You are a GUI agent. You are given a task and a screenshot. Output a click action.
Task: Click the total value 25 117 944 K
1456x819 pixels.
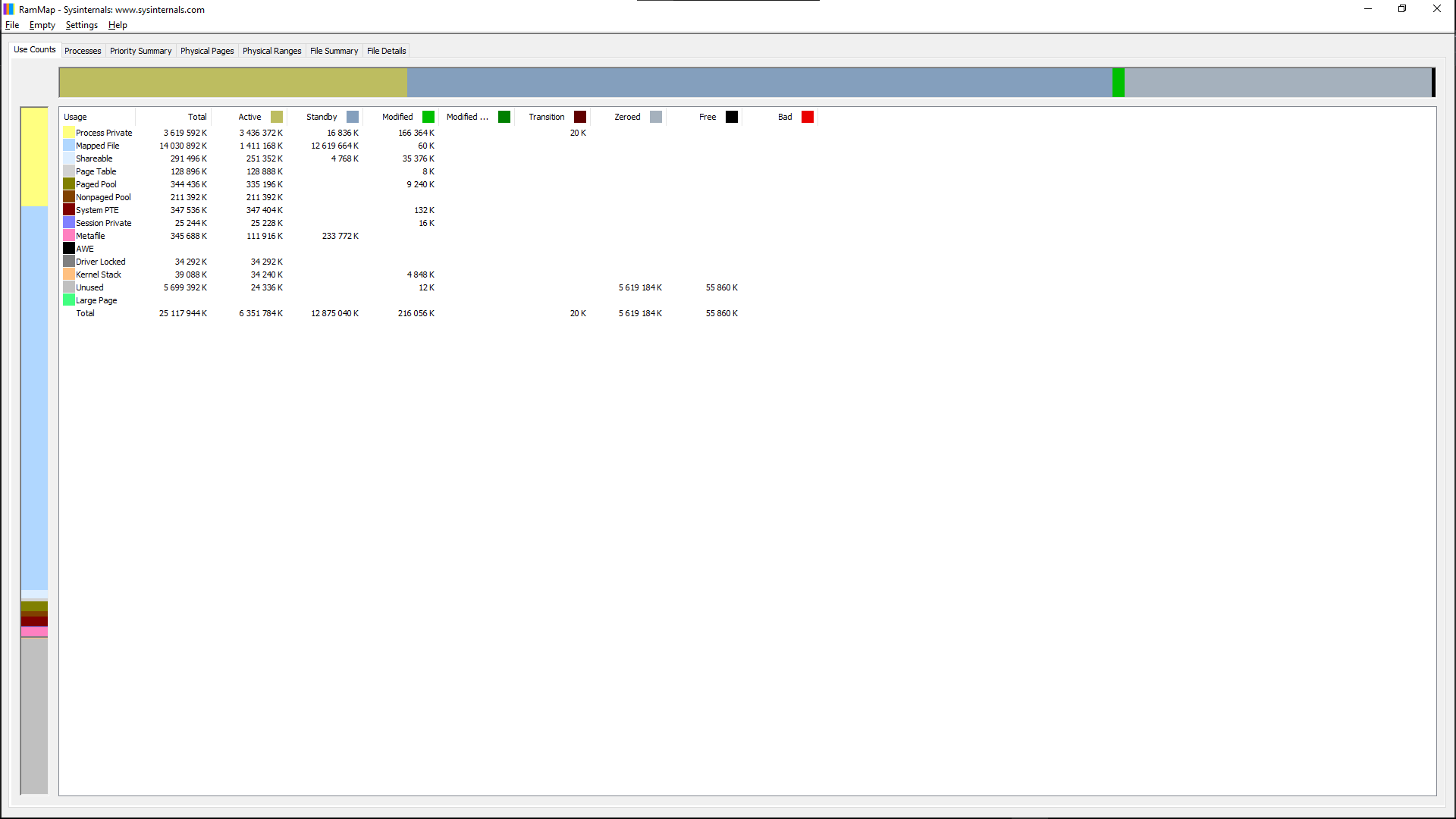click(x=183, y=313)
